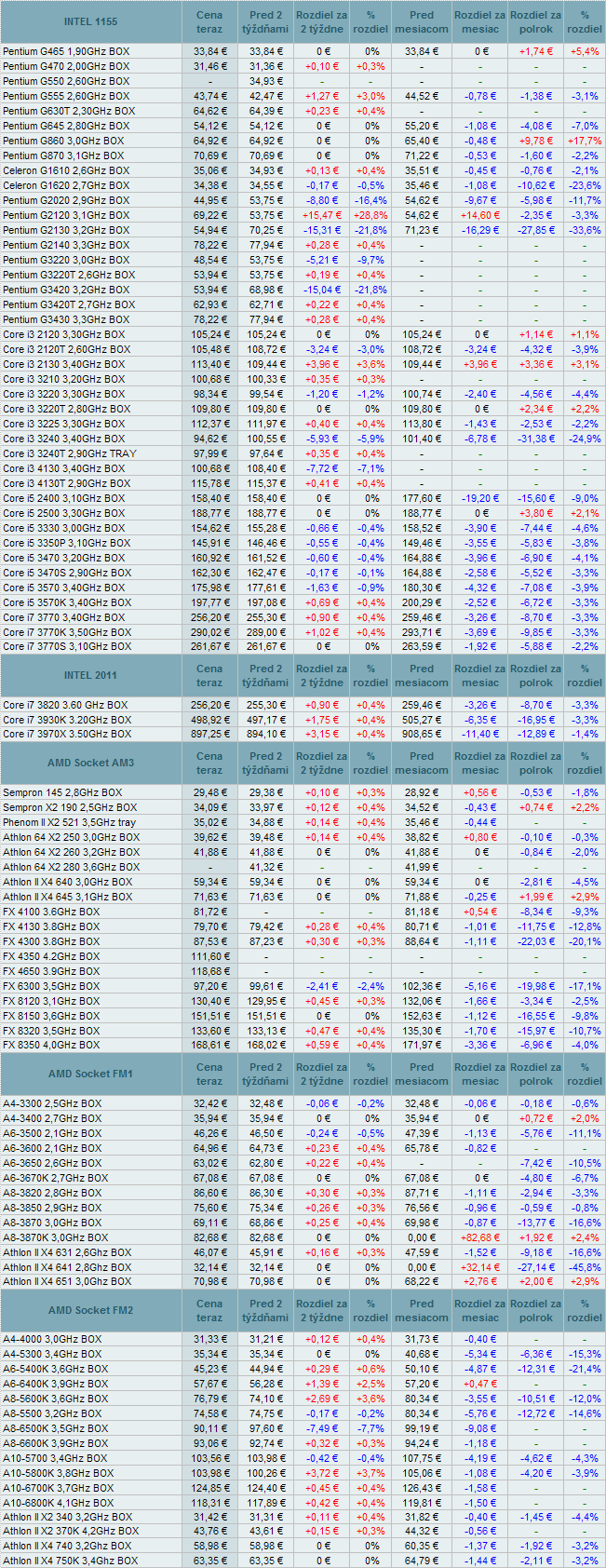Select the A4-3300 2,5GHz BOX row name

coord(52,1103)
